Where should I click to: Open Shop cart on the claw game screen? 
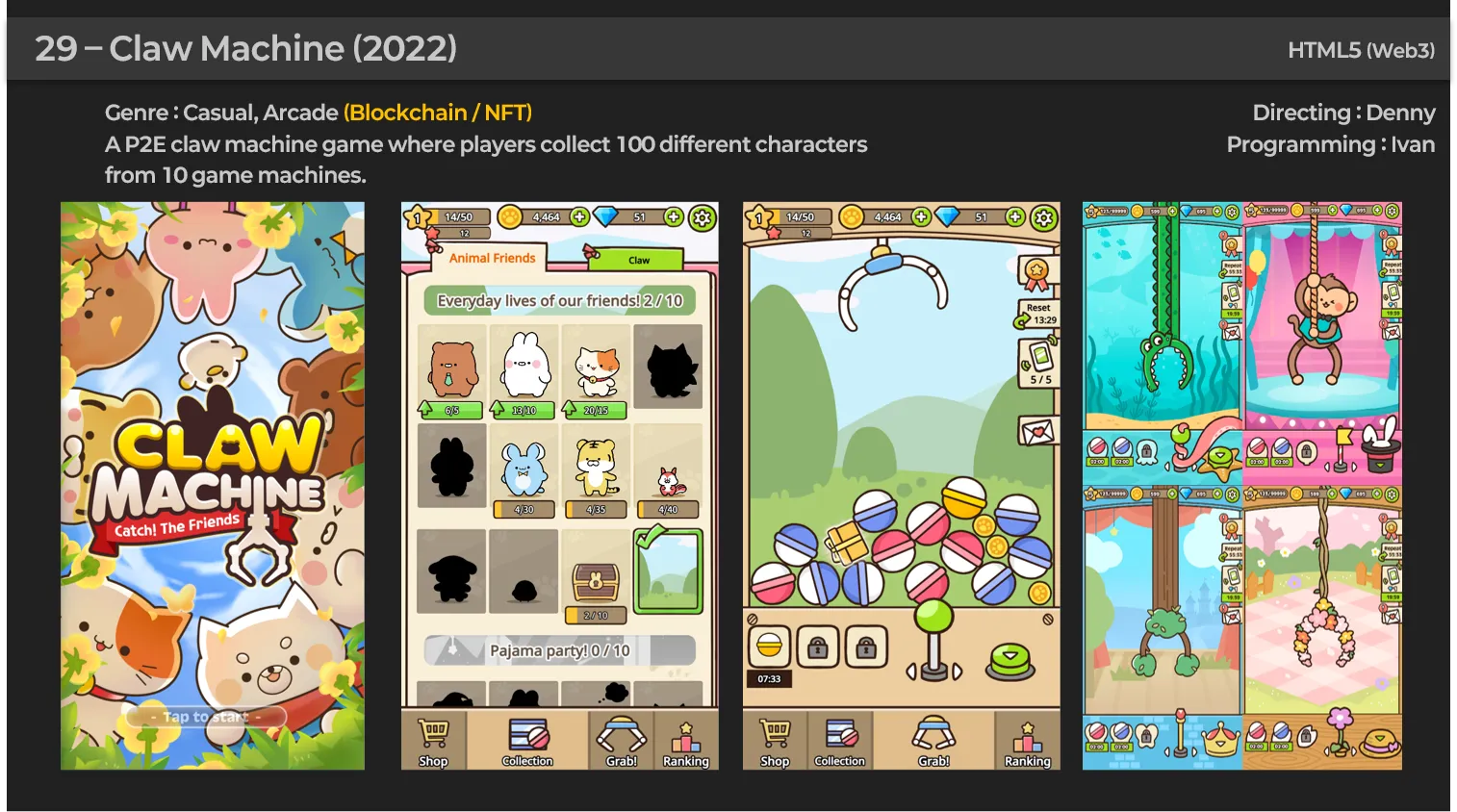click(775, 742)
